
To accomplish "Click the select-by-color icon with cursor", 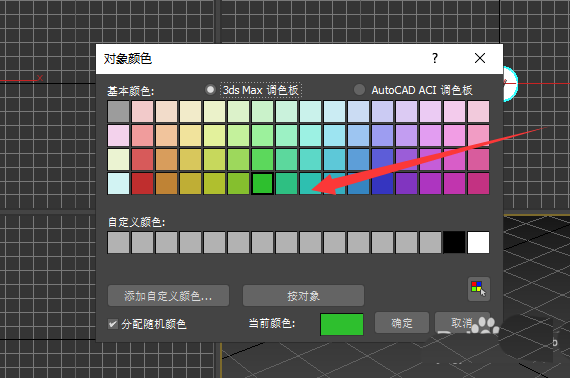I will 479,289.
